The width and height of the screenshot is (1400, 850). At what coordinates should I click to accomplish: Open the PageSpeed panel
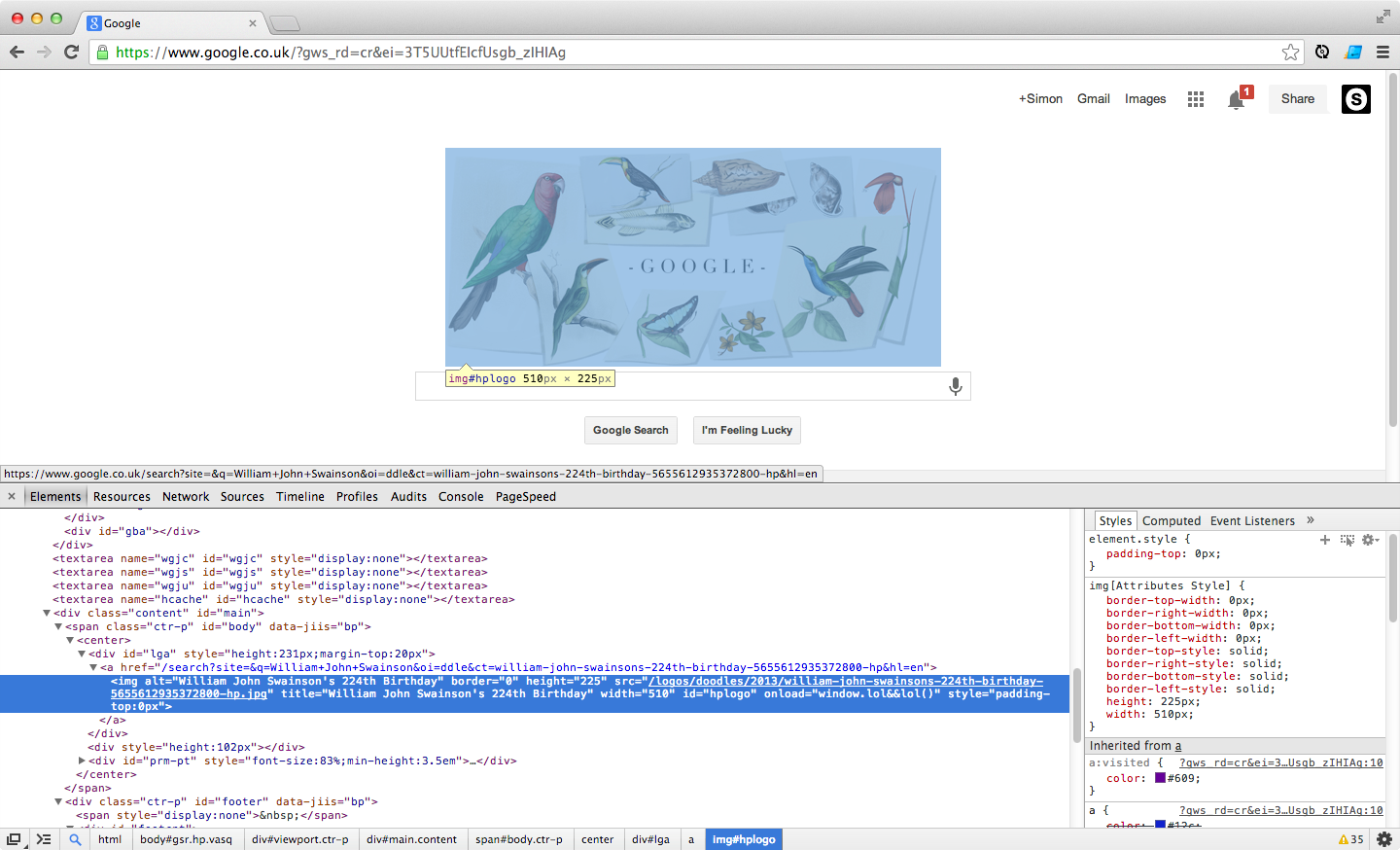pos(526,496)
